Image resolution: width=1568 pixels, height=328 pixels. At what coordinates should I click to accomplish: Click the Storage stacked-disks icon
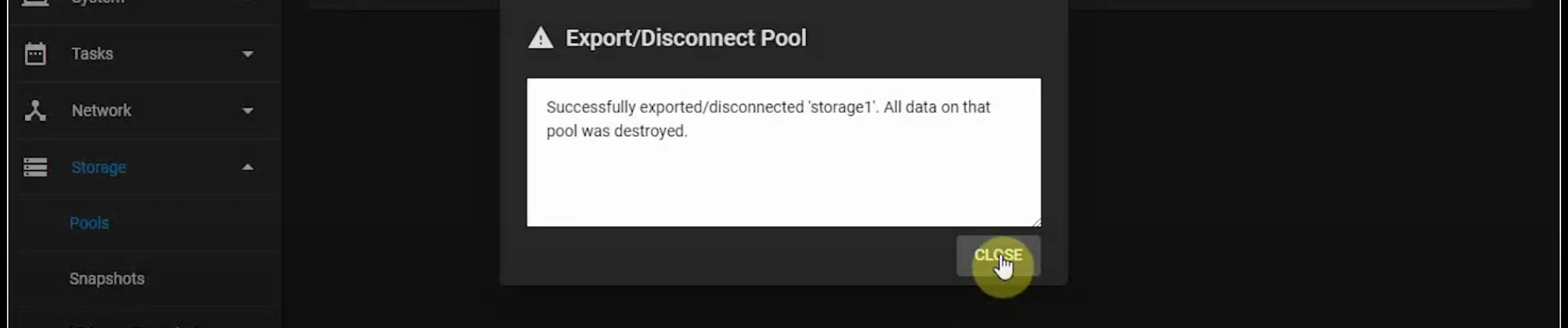[x=35, y=167]
